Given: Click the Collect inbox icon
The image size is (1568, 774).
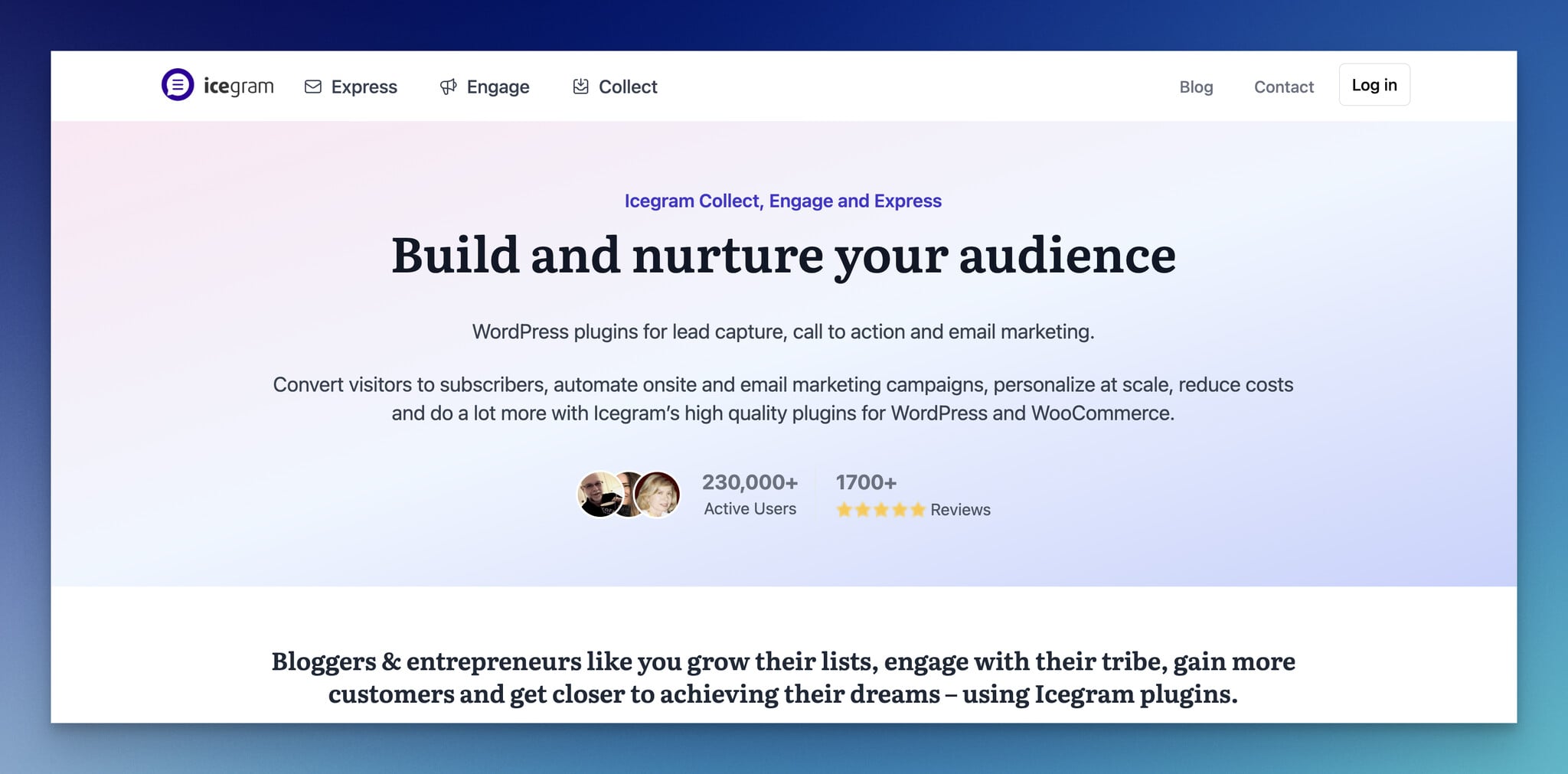Looking at the screenshot, I should coord(581,87).
